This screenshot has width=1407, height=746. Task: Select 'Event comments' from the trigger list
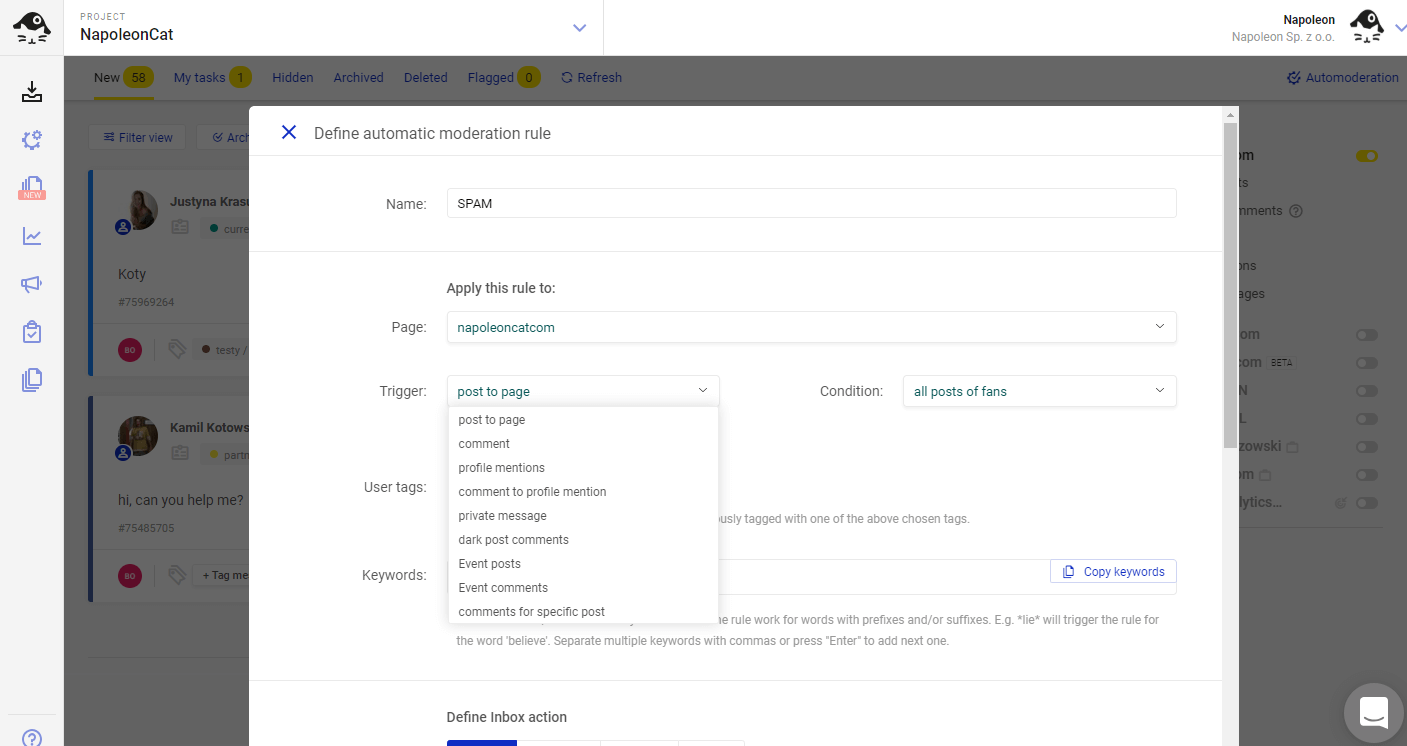[x=582, y=588]
